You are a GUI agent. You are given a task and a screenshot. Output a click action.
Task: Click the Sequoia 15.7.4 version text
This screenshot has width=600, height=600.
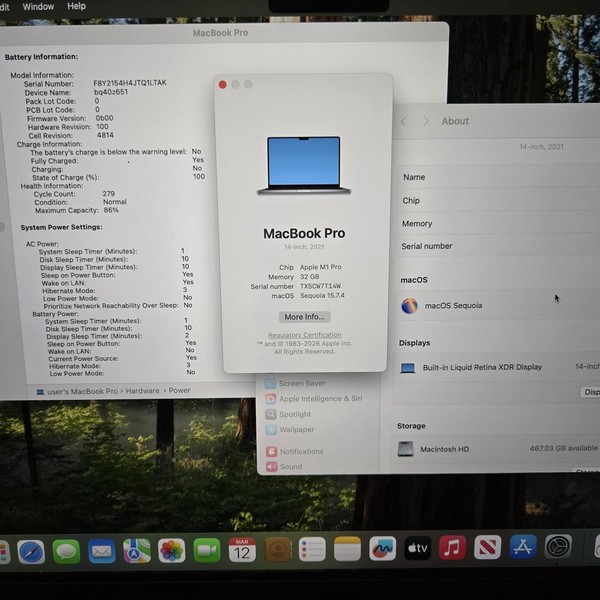tap(322, 295)
